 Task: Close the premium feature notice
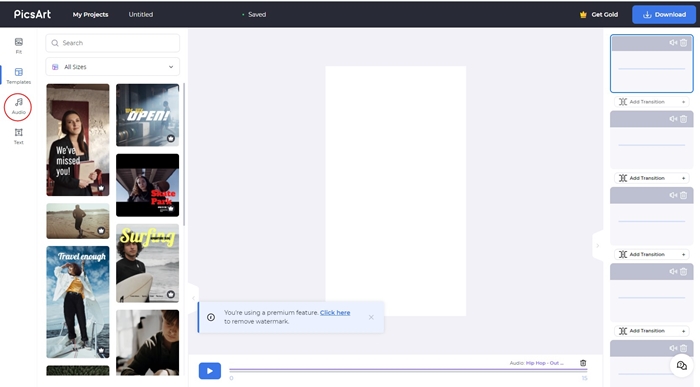pos(371,317)
